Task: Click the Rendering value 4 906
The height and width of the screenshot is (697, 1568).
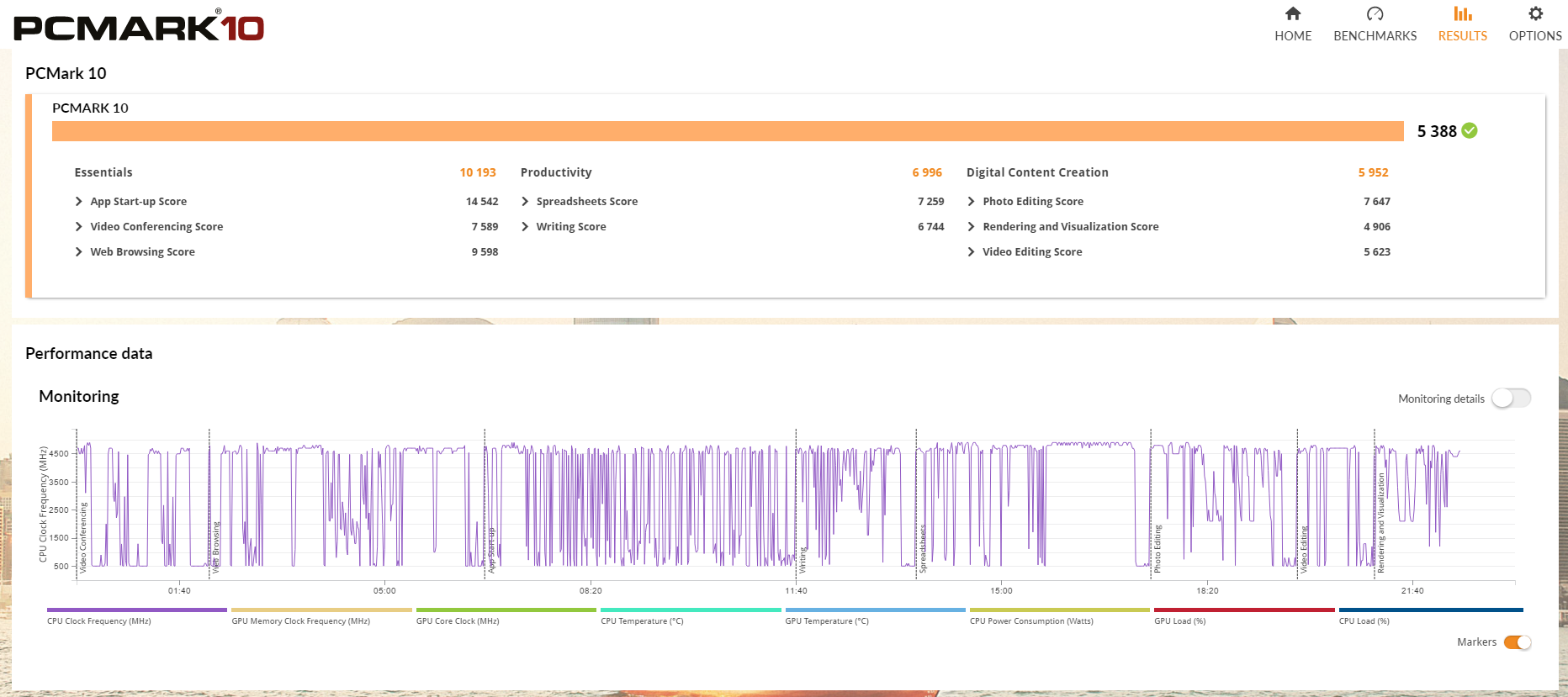Action: coord(1377,226)
